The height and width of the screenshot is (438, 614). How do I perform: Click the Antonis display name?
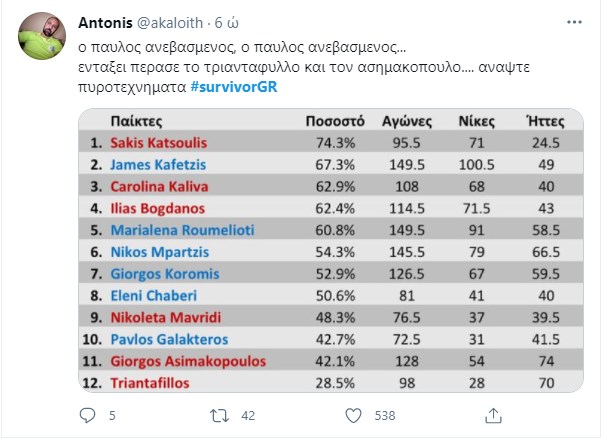coord(105,23)
